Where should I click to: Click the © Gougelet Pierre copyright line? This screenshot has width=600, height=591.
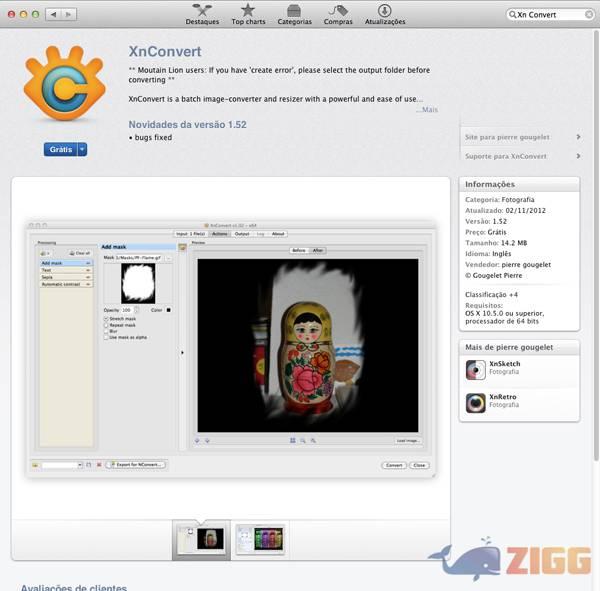[x=494, y=275]
